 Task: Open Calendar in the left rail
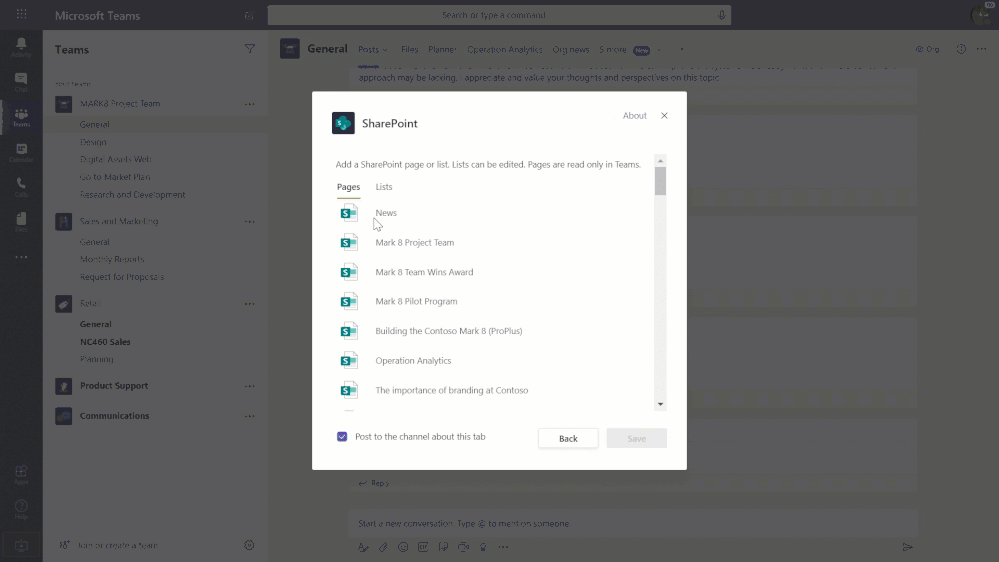(21, 152)
